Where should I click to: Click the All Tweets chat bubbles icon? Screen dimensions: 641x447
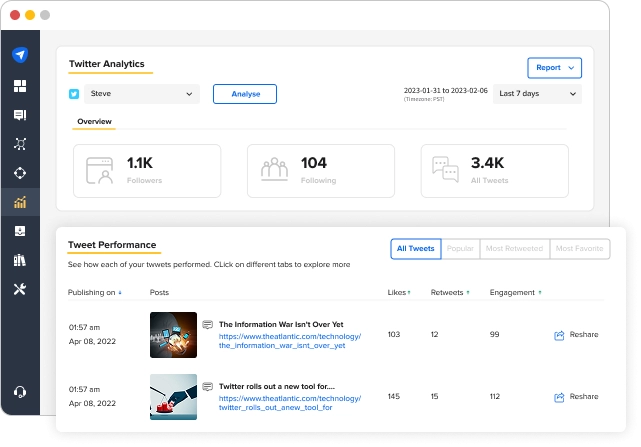point(445,169)
